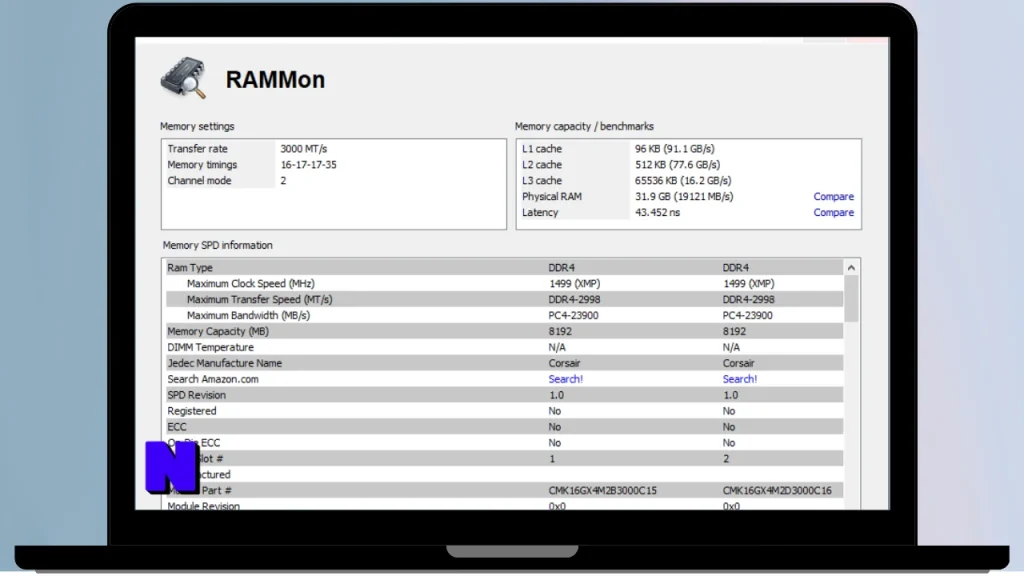
Task: Open Amazon Search! link for second module
Action: pos(740,379)
